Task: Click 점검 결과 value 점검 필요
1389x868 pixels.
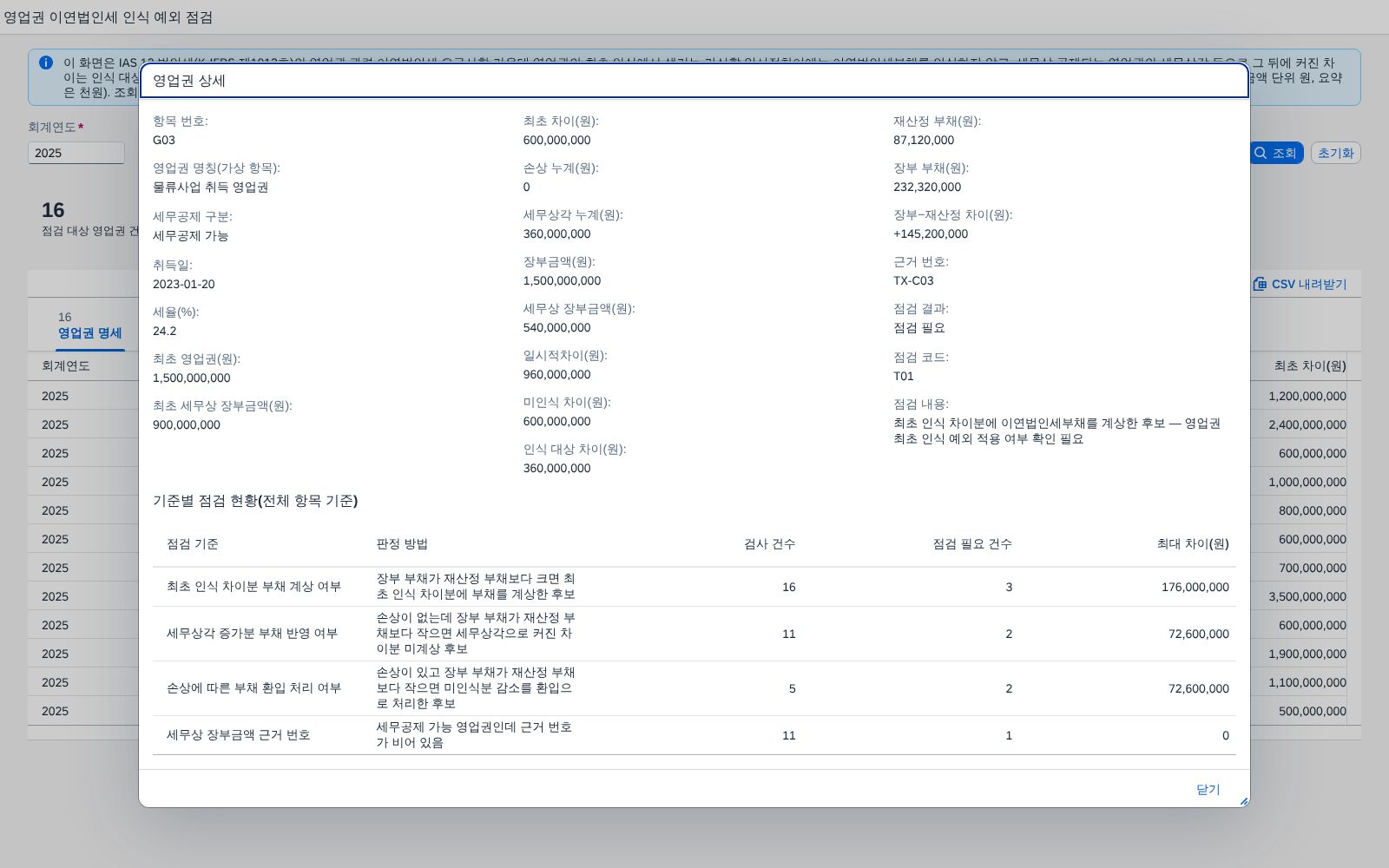Action: 919,327
